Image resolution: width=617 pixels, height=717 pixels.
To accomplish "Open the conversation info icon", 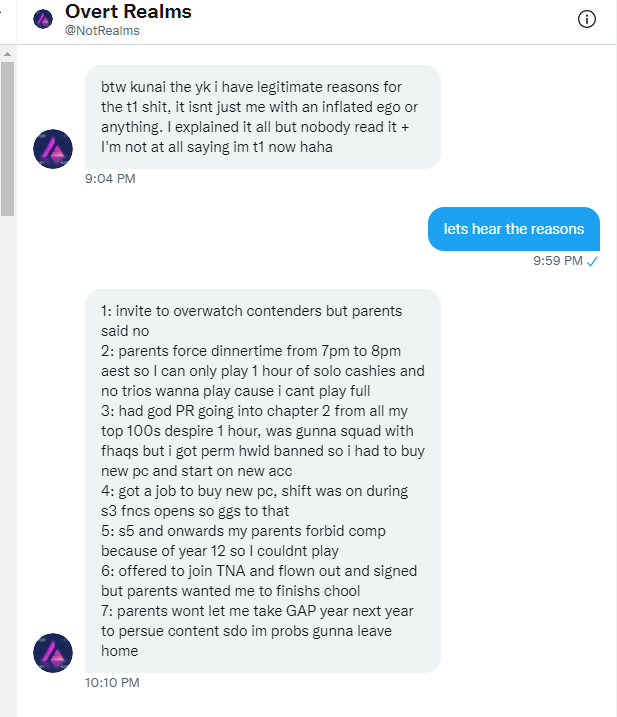I will tap(587, 19).
